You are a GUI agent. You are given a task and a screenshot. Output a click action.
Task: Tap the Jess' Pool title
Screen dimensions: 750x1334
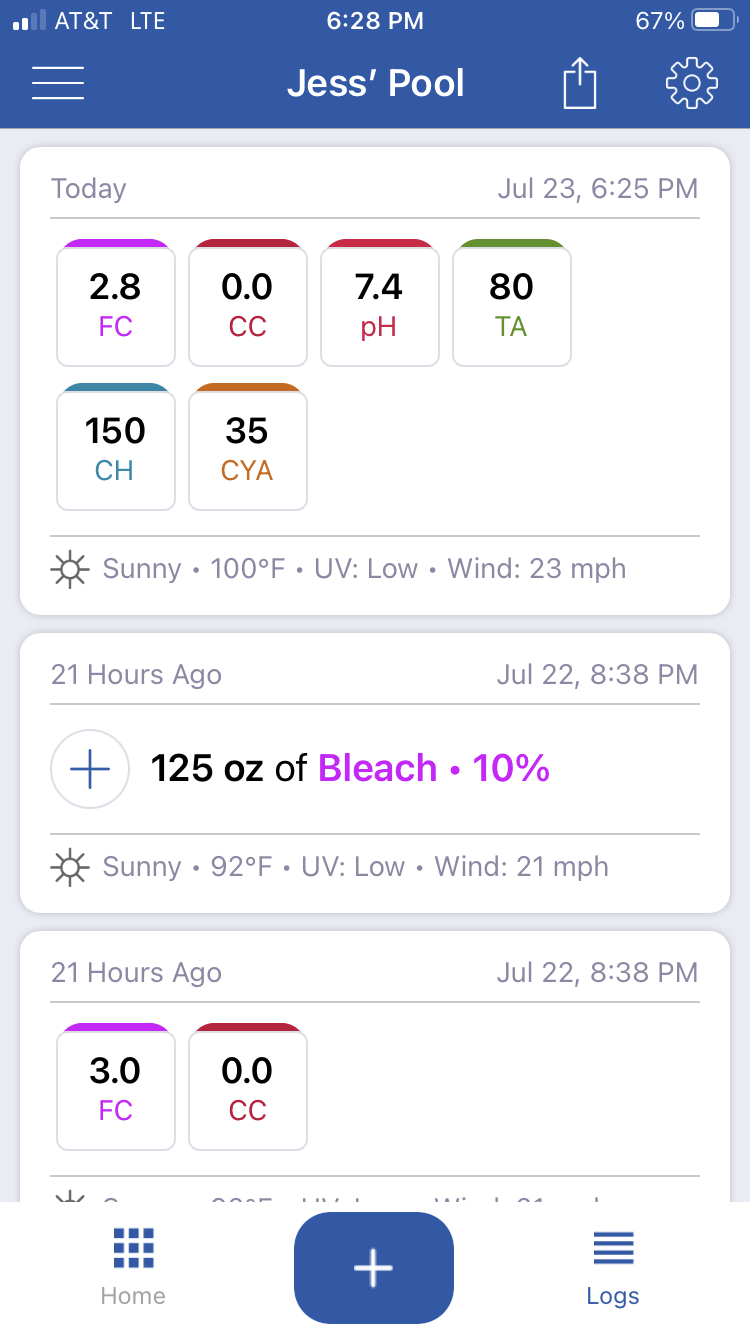click(375, 83)
